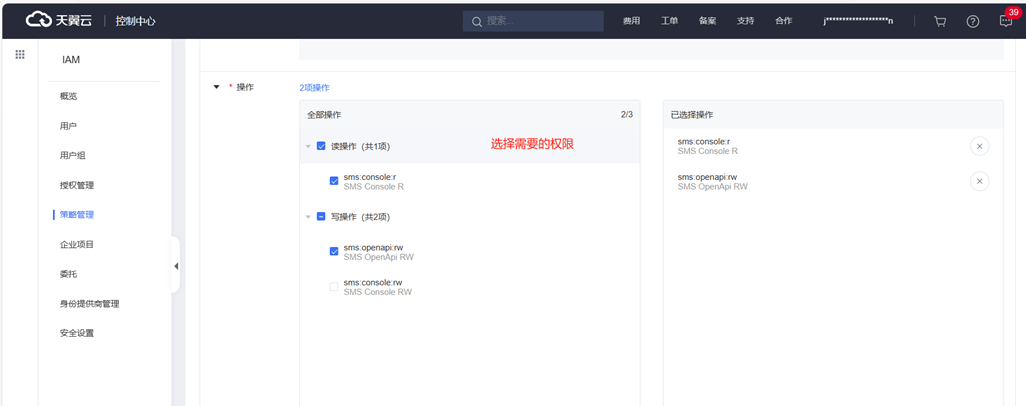
Task: Open the shopping cart icon
Action: [x=940, y=21]
